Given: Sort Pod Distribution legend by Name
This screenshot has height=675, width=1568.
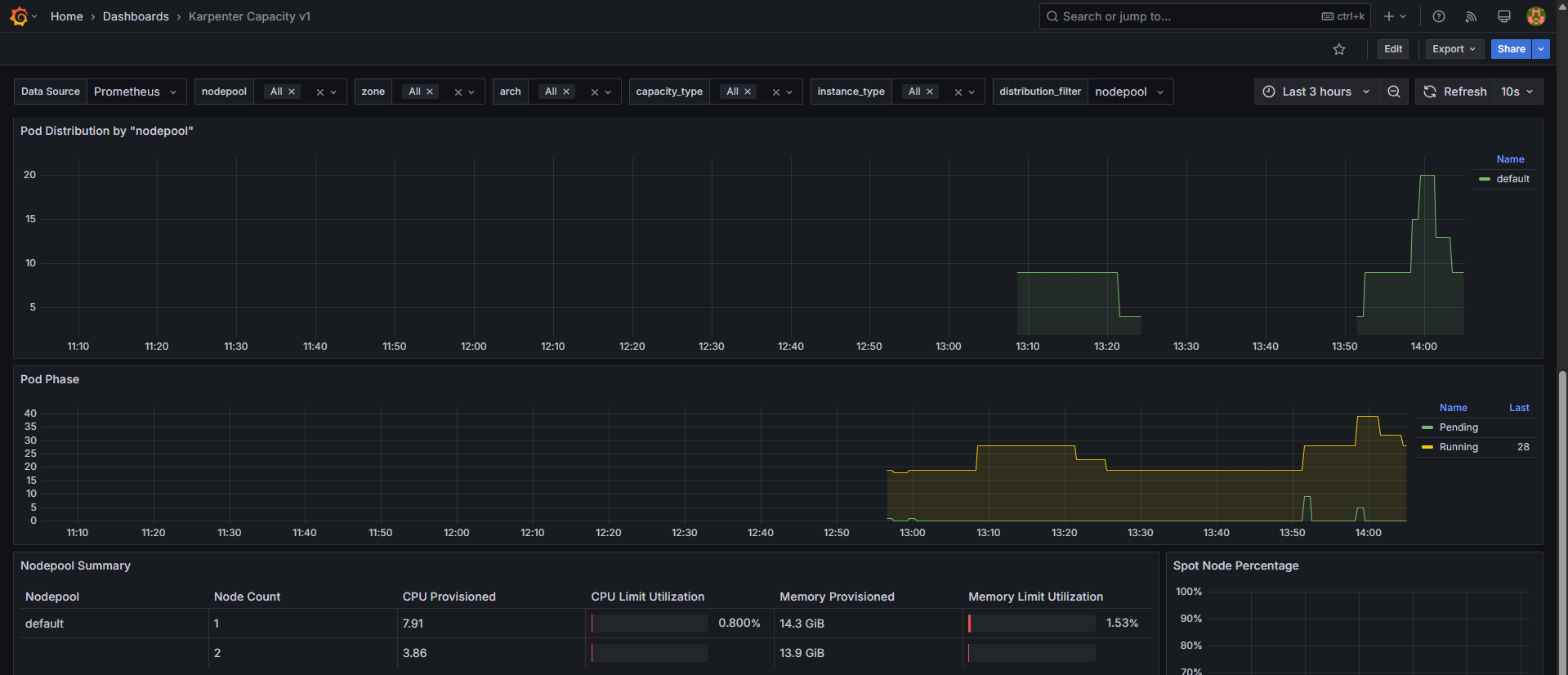Looking at the screenshot, I should [x=1510, y=159].
